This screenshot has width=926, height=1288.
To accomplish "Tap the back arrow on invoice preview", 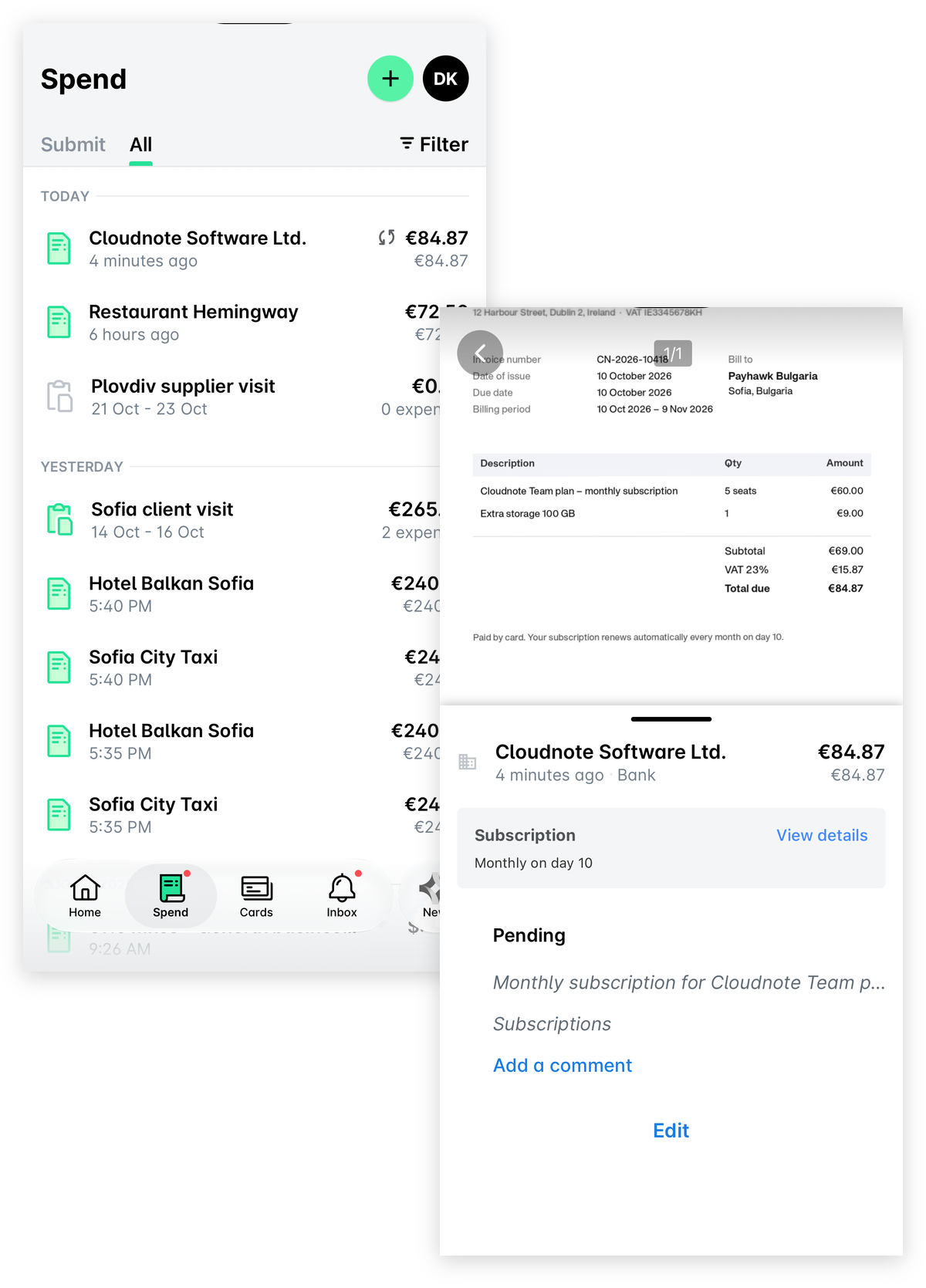I will [x=480, y=353].
